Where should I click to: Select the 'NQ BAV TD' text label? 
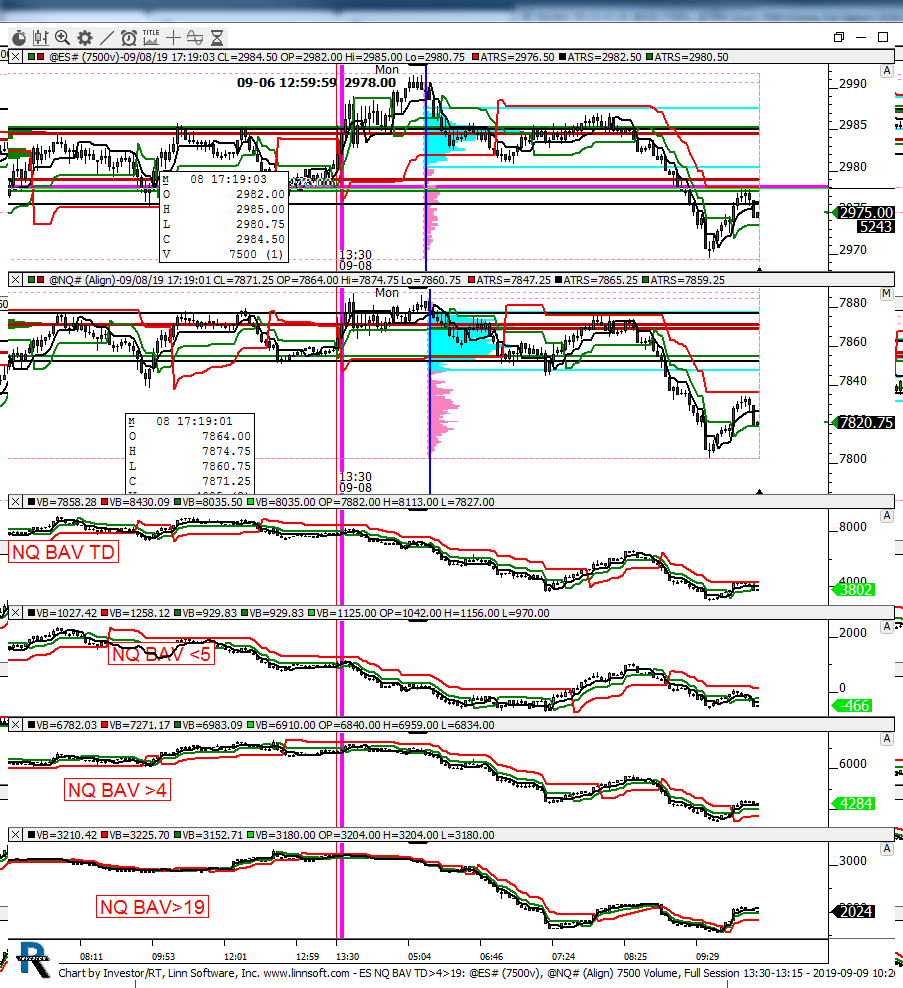[x=63, y=552]
